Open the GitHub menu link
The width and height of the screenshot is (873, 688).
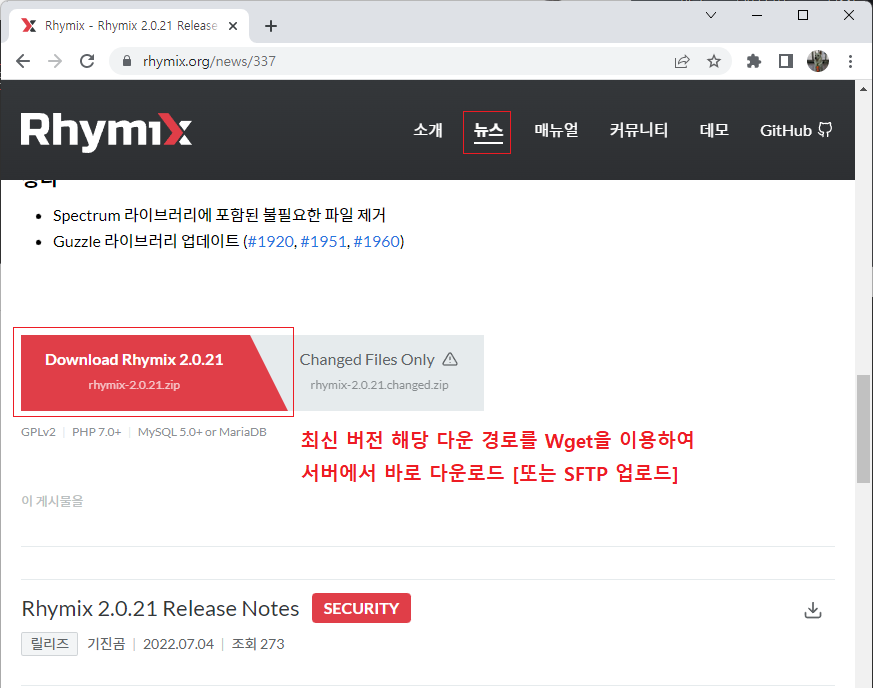coord(796,130)
